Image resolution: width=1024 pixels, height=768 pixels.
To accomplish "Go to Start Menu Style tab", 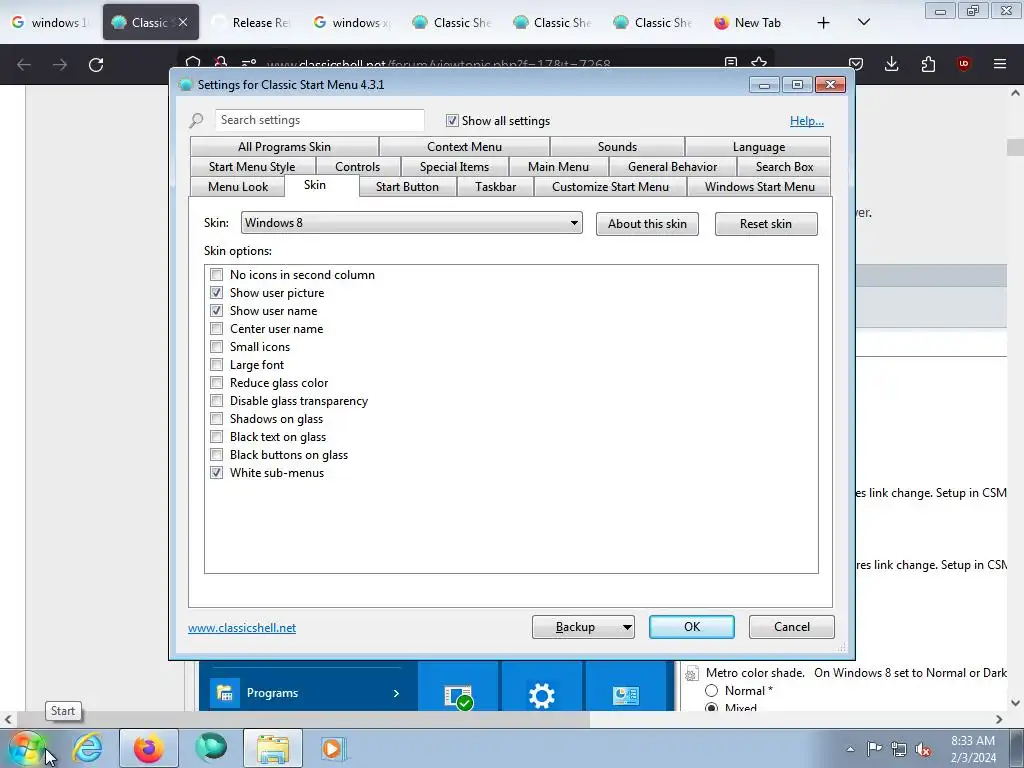I will (x=252, y=167).
